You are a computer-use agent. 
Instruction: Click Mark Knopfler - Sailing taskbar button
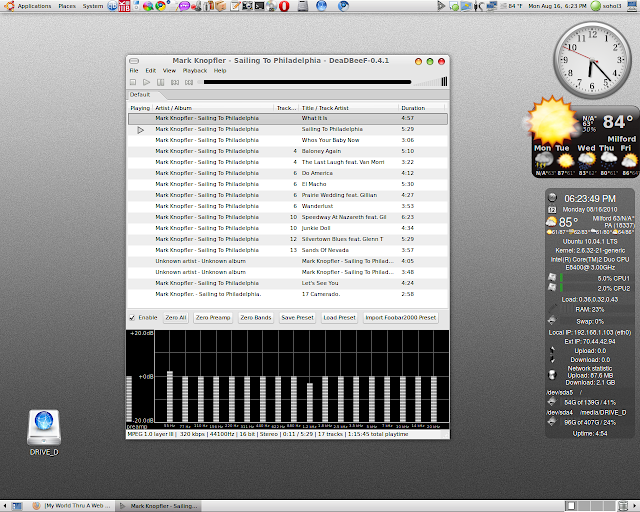click(158, 506)
